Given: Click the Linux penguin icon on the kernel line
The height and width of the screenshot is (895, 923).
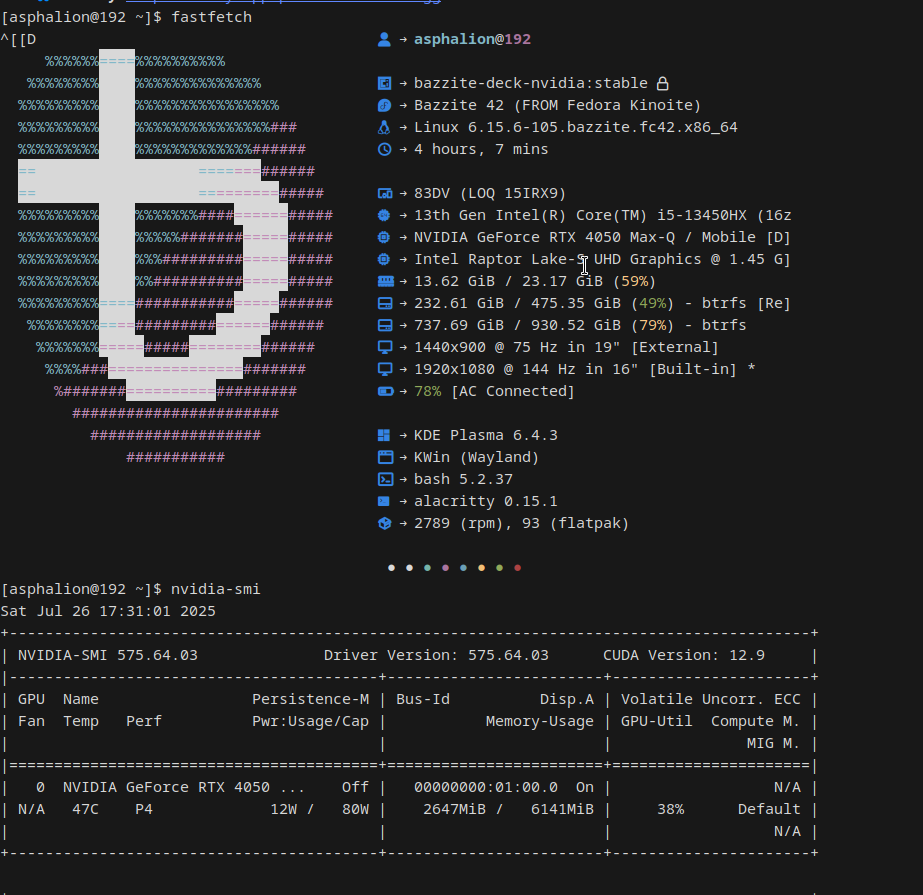Looking at the screenshot, I should pos(384,127).
